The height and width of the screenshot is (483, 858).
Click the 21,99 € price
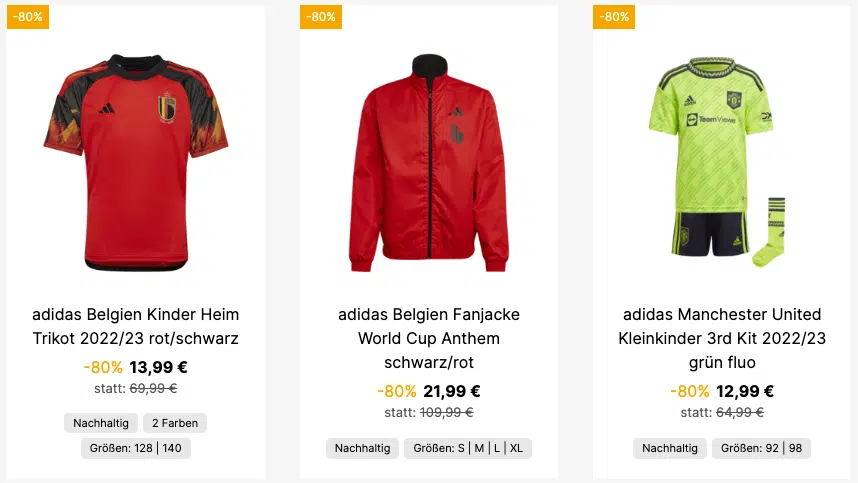pyautogui.click(x=451, y=391)
